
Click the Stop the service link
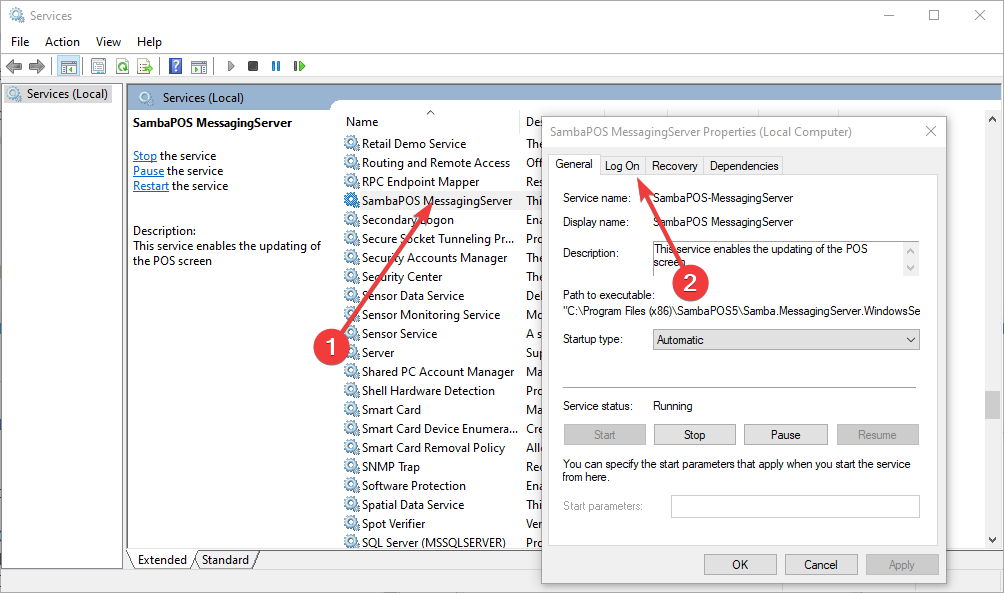click(x=145, y=156)
